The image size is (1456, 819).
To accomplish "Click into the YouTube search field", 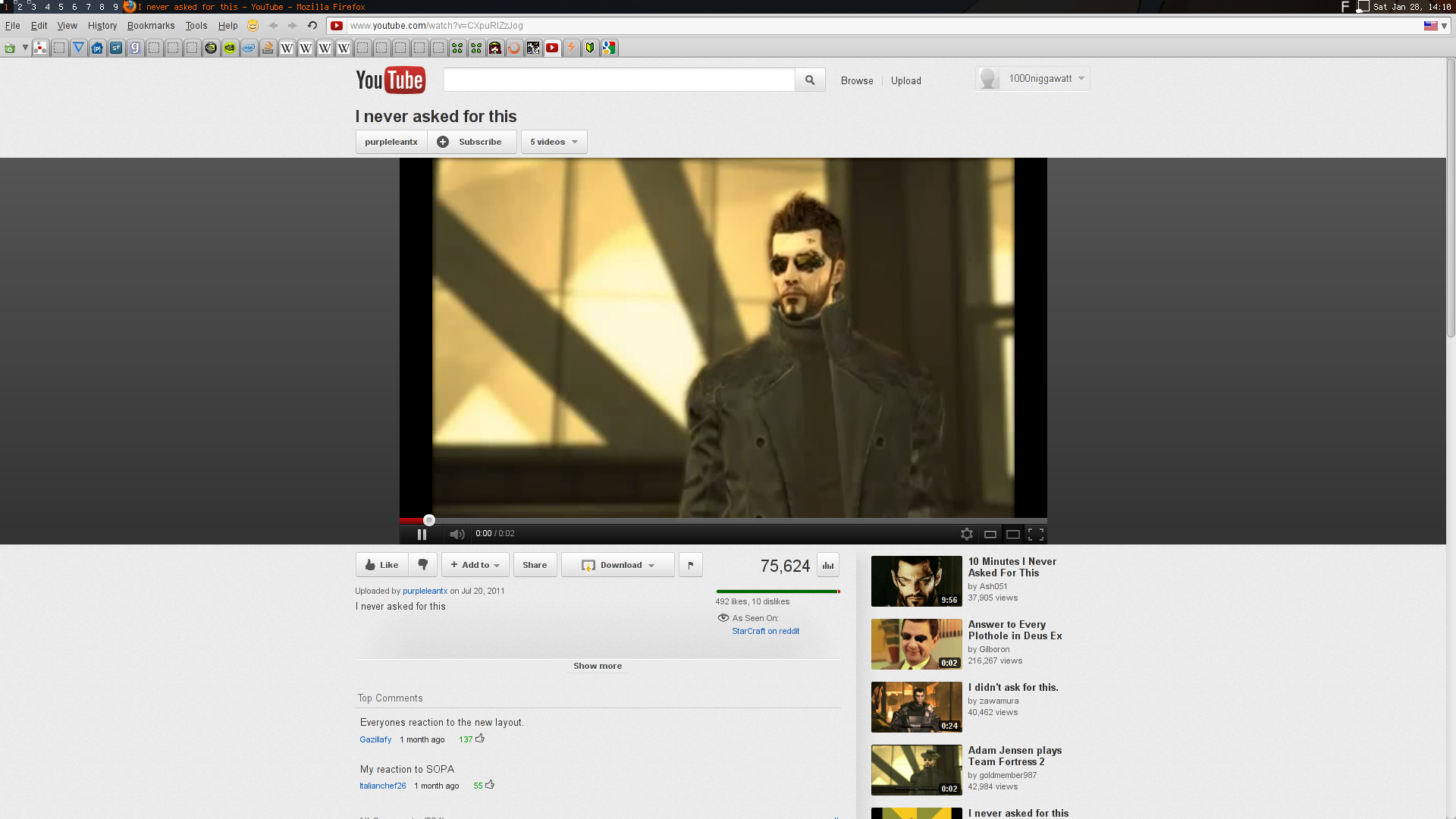I will click(x=619, y=80).
